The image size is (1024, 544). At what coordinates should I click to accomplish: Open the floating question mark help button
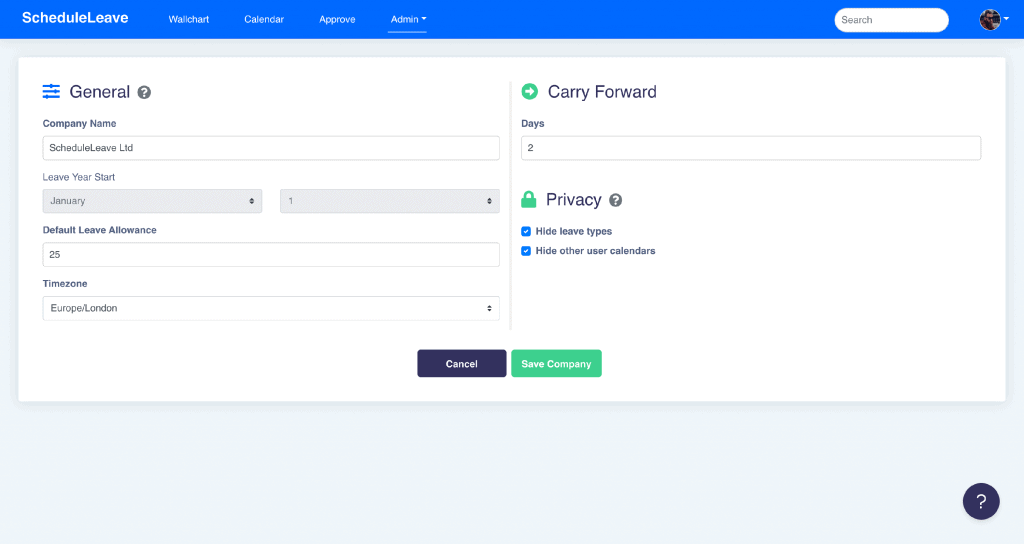(x=981, y=501)
